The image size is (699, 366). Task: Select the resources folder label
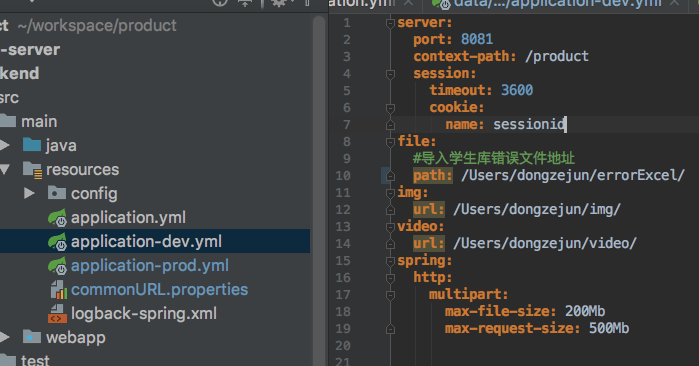point(82,170)
